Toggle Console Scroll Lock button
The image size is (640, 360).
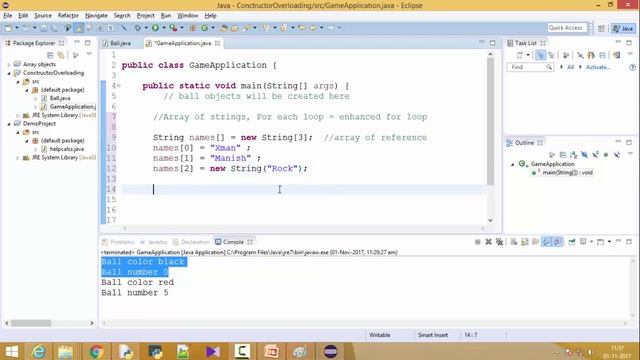524,242
